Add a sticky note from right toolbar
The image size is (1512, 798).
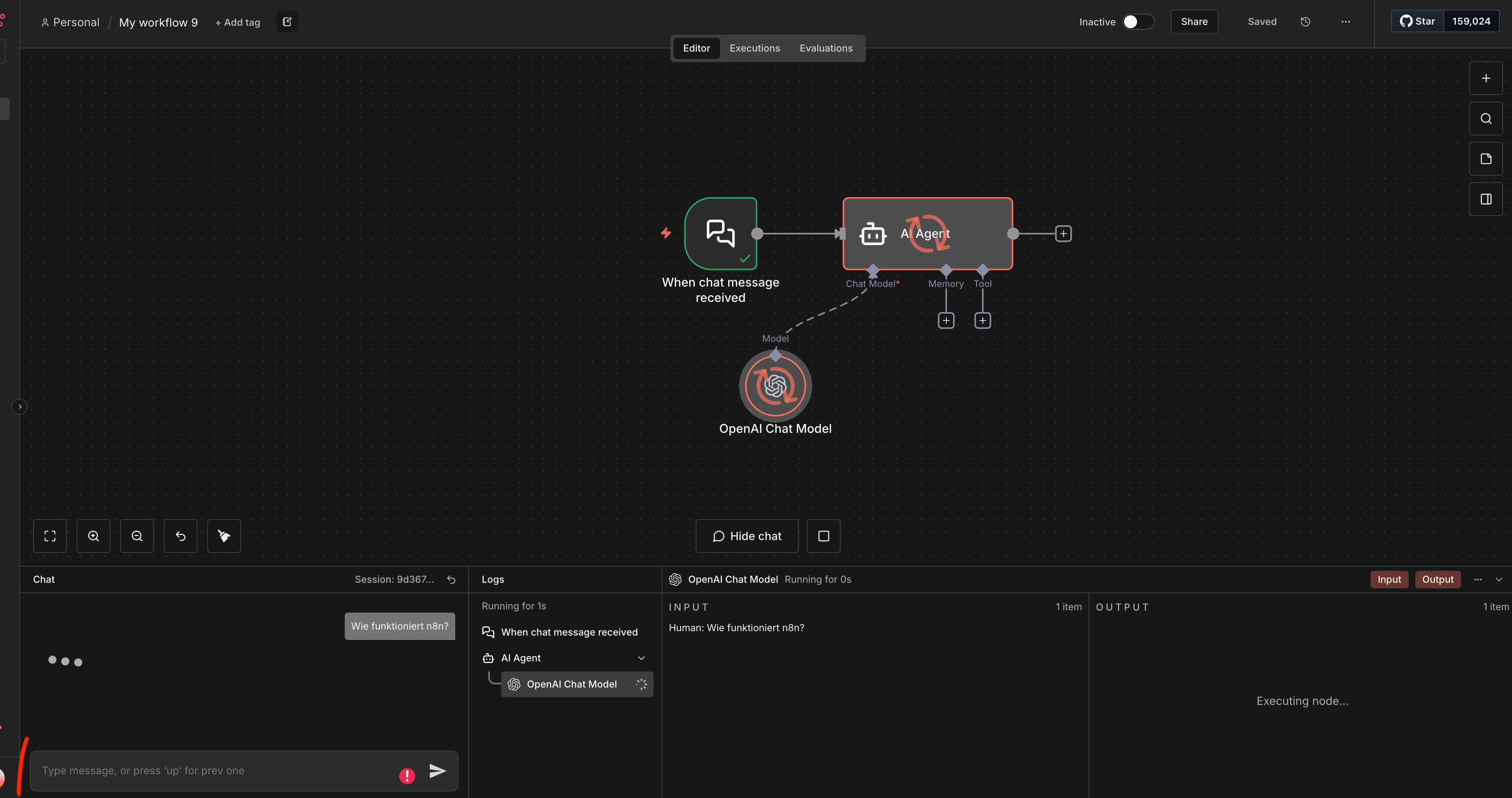[1485, 159]
